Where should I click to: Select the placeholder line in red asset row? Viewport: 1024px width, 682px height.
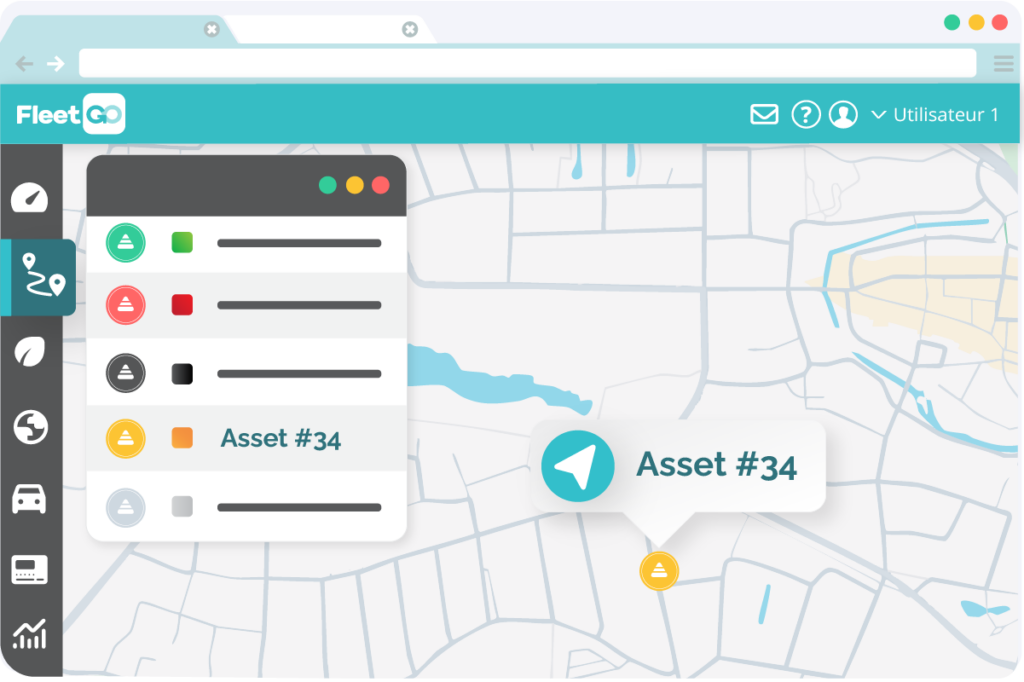click(299, 305)
